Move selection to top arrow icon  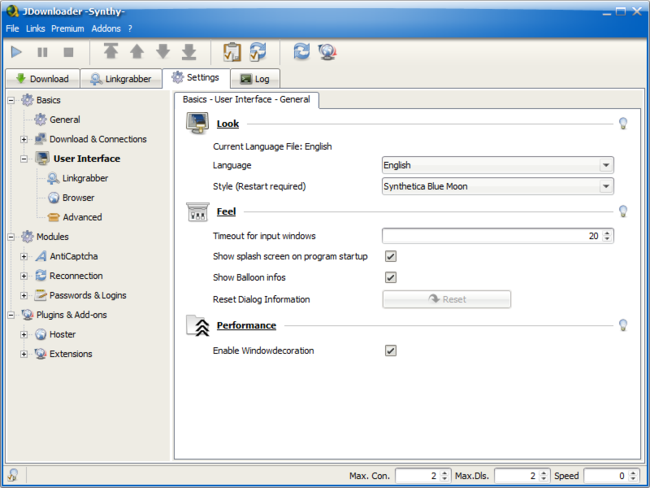click(x=111, y=51)
